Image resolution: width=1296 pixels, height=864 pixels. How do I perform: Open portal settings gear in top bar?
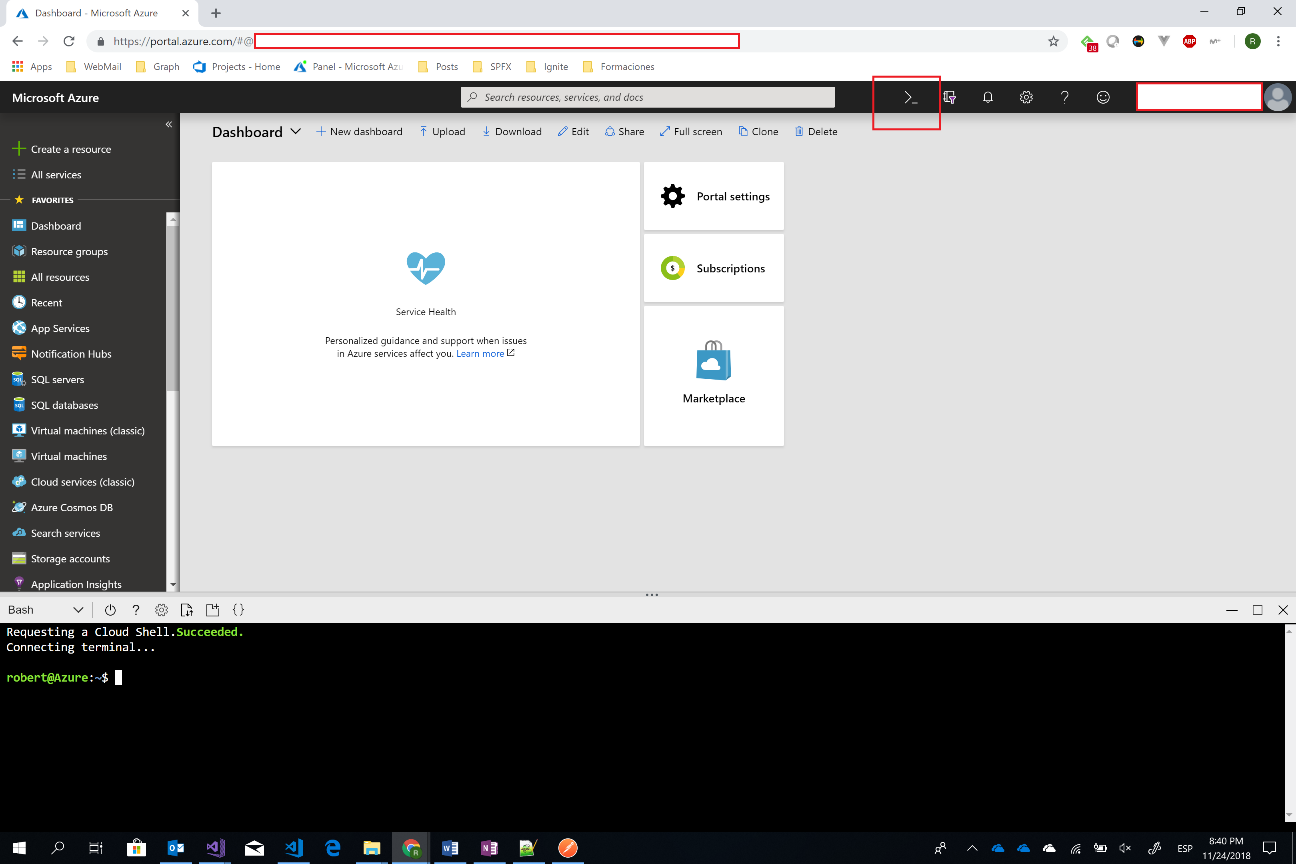click(x=1026, y=97)
